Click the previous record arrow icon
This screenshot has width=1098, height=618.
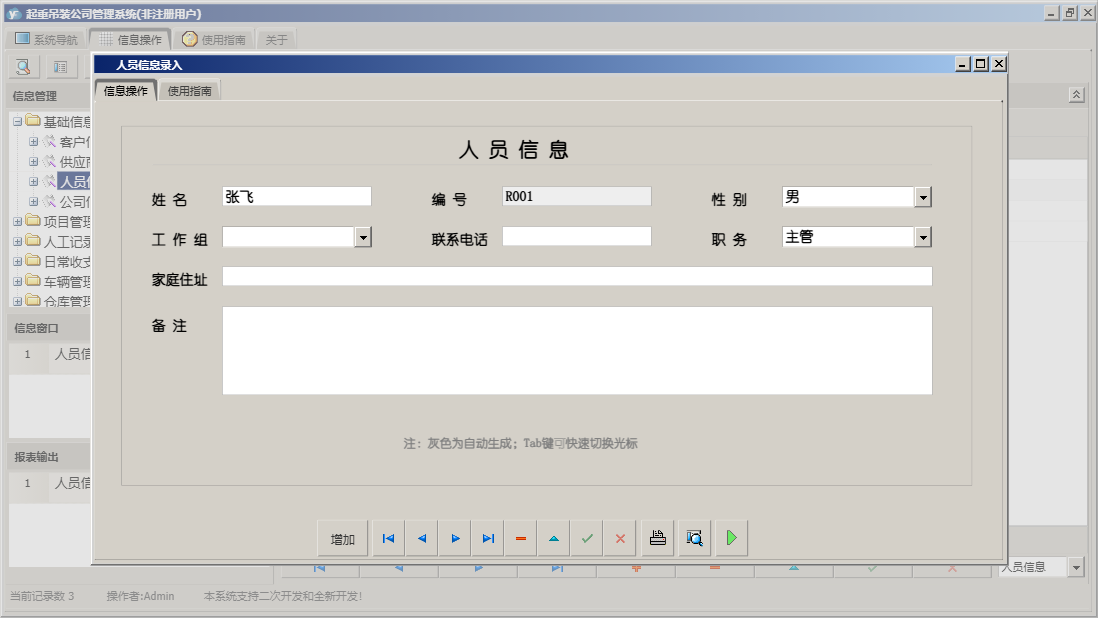(421, 538)
